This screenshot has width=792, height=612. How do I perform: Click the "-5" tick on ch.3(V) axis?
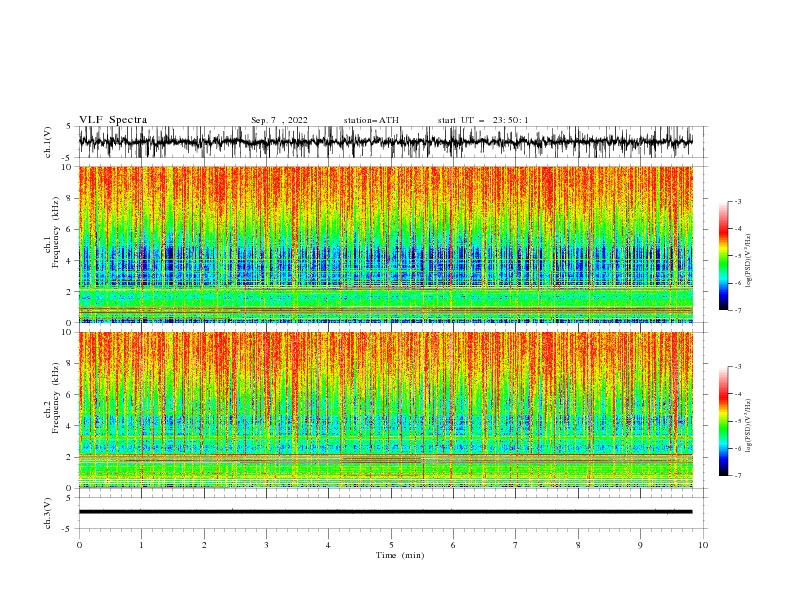67,529
